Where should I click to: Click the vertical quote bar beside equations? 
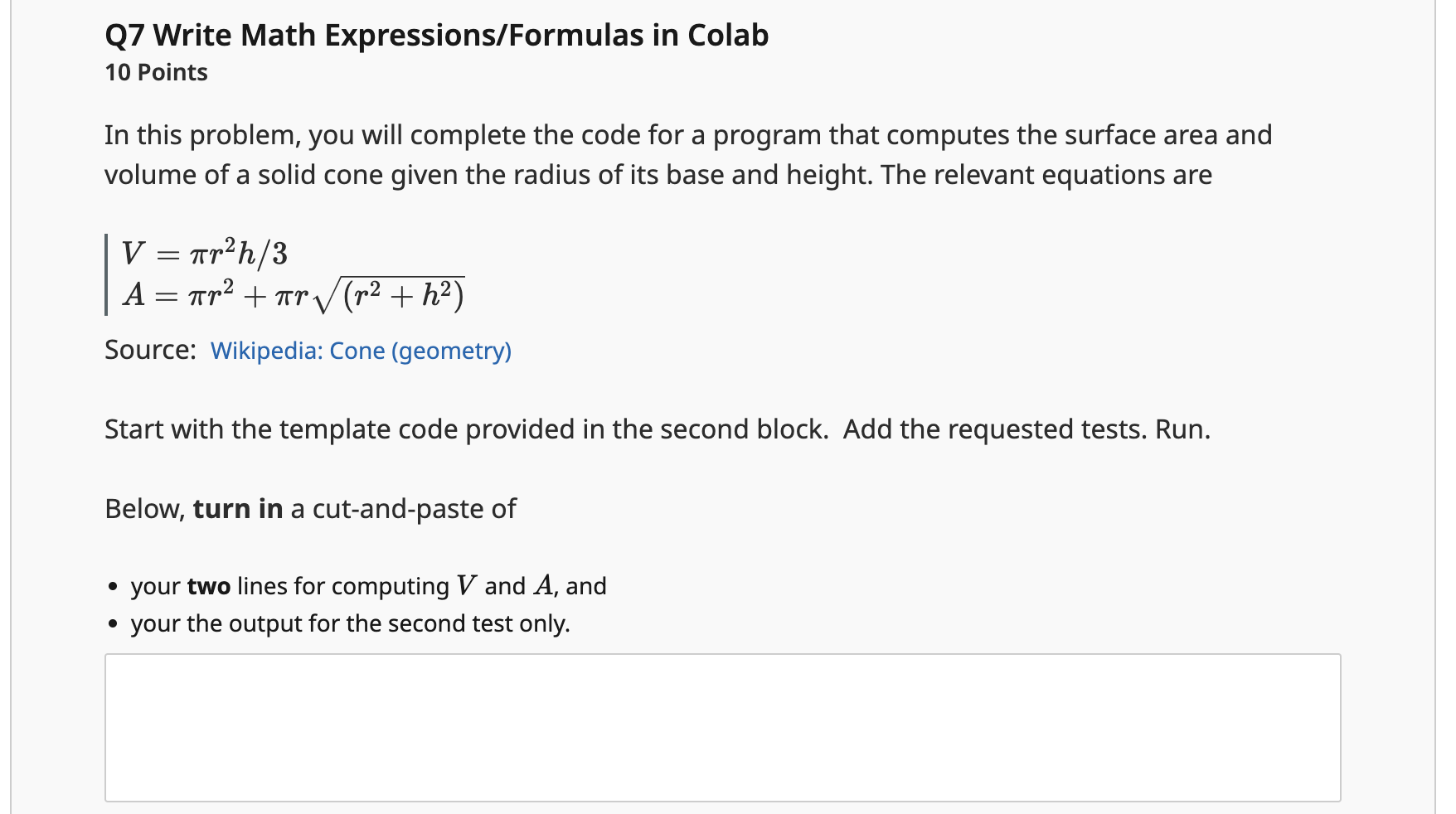pyautogui.click(x=106, y=274)
